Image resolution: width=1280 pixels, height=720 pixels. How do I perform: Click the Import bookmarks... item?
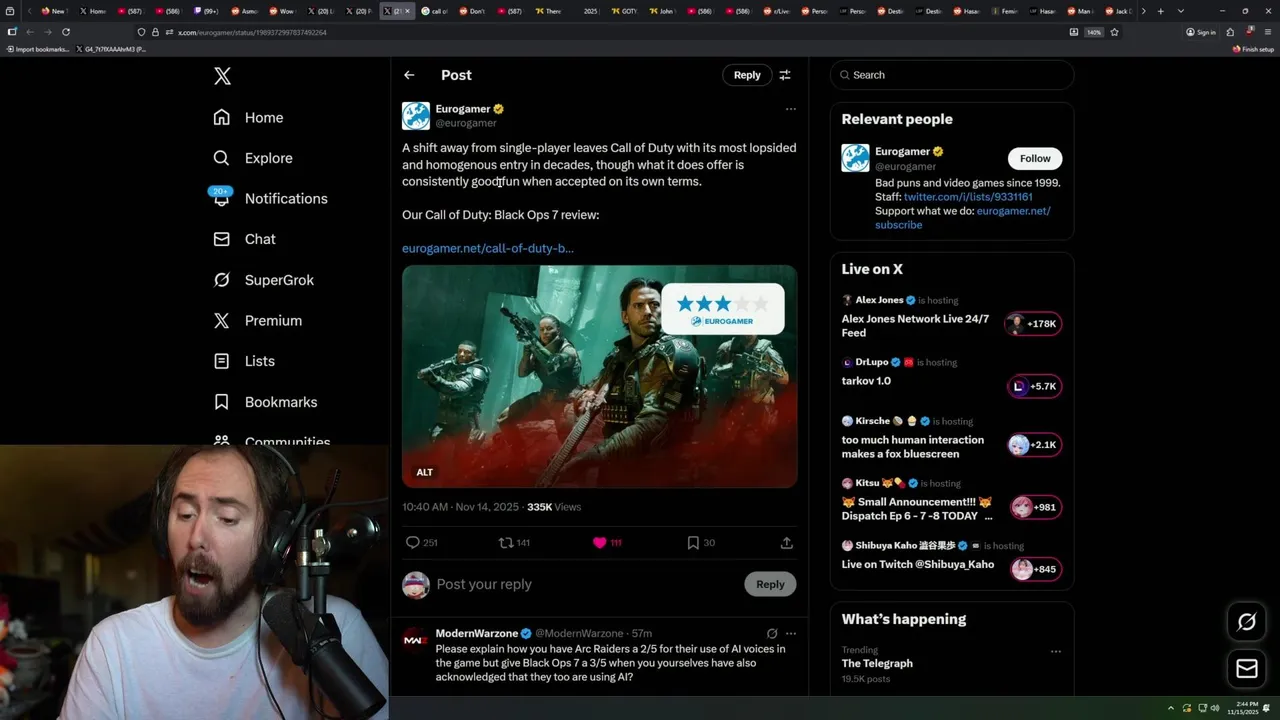pyautogui.click(x=38, y=49)
